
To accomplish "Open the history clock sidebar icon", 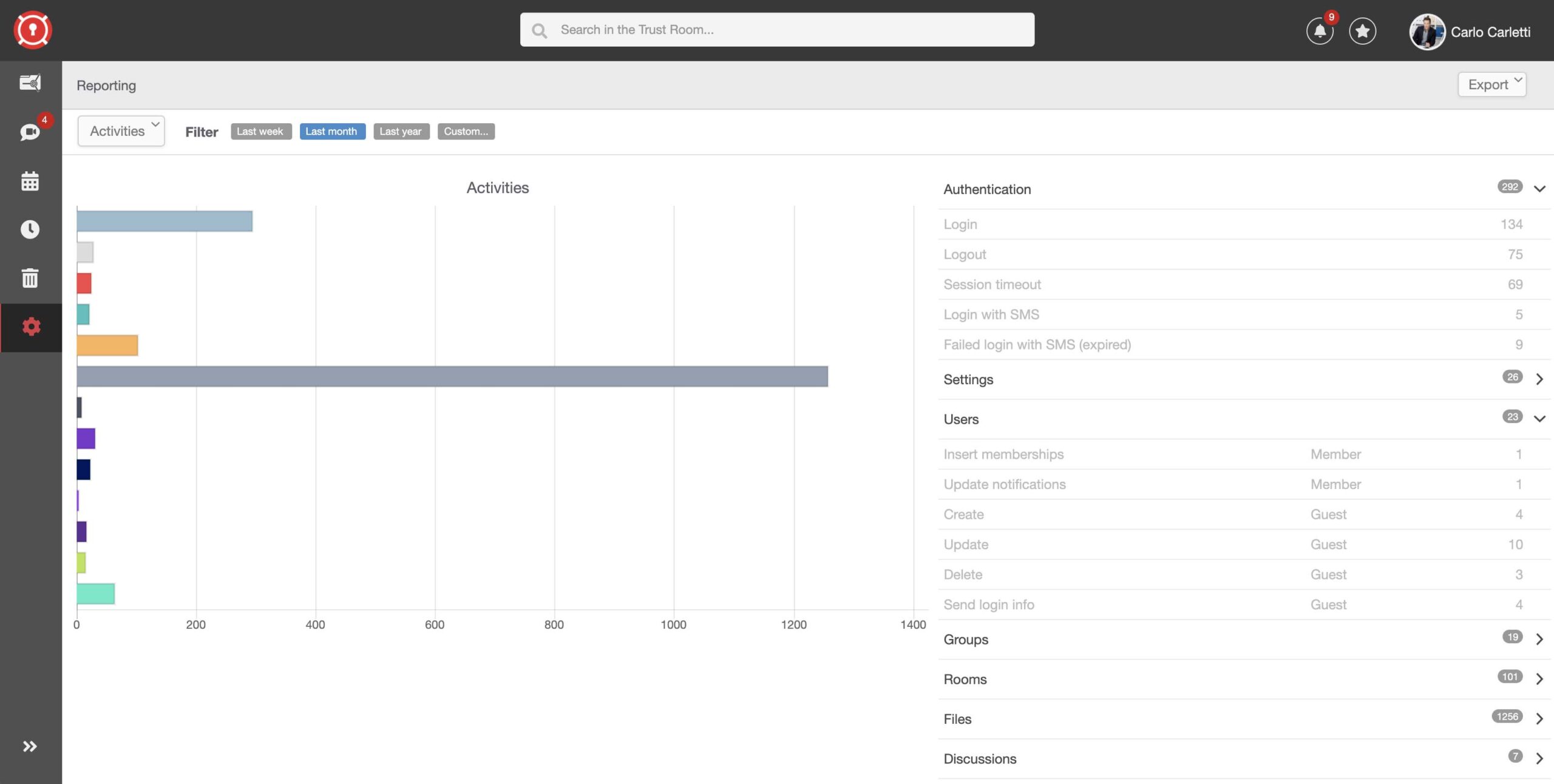I will [x=30, y=229].
